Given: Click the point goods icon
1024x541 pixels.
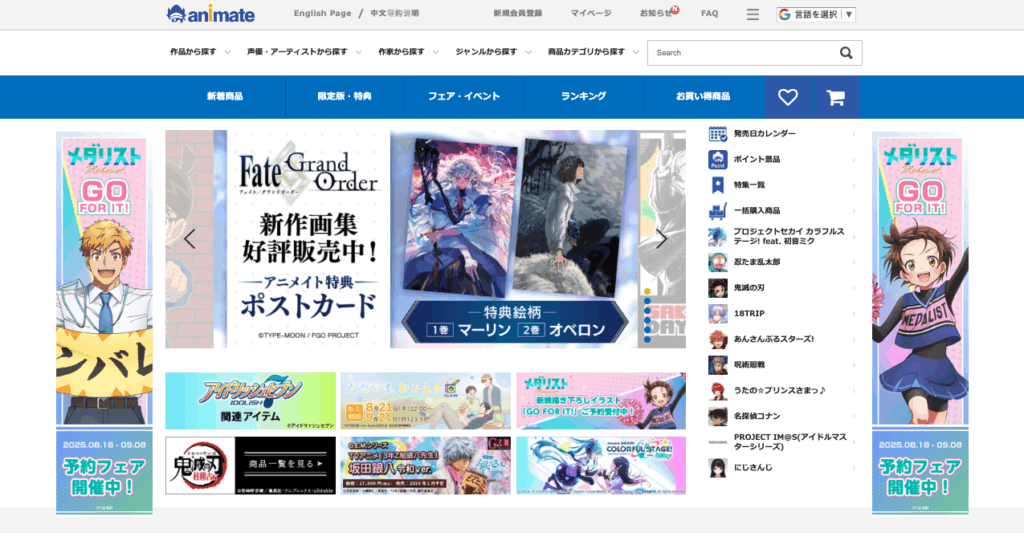Looking at the screenshot, I should [x=718, y=159].
